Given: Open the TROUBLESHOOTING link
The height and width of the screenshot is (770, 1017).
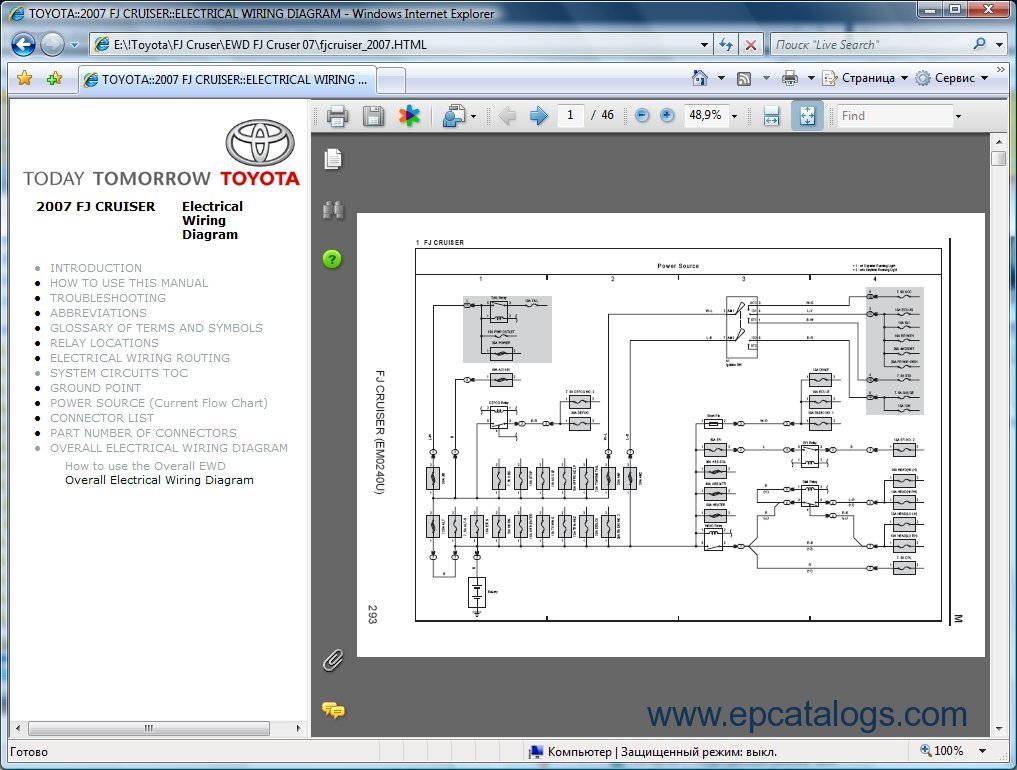Looking at the screenshot, I should pos(108,298).
